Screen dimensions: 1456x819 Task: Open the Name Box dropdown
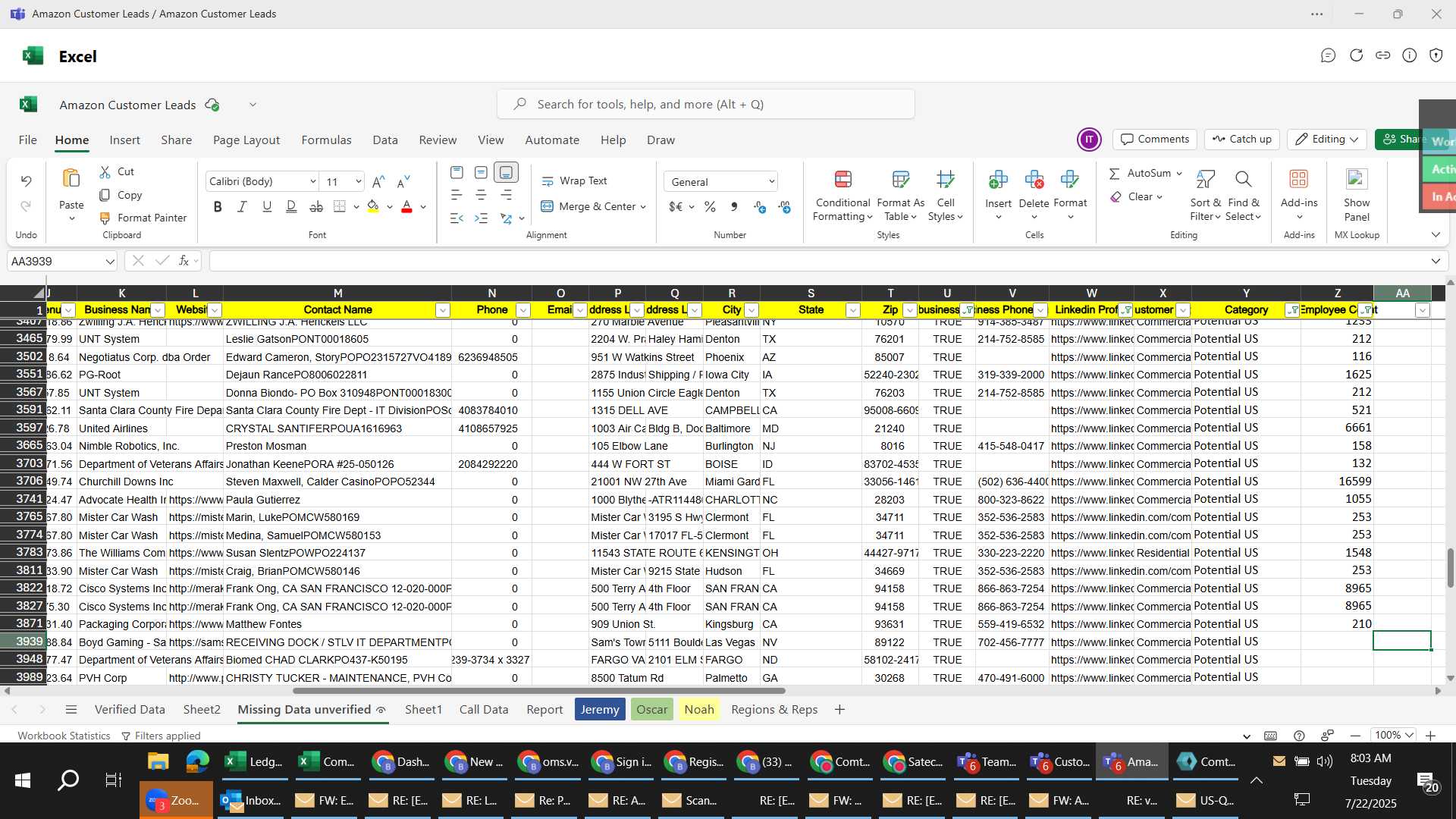pos(110,262)
